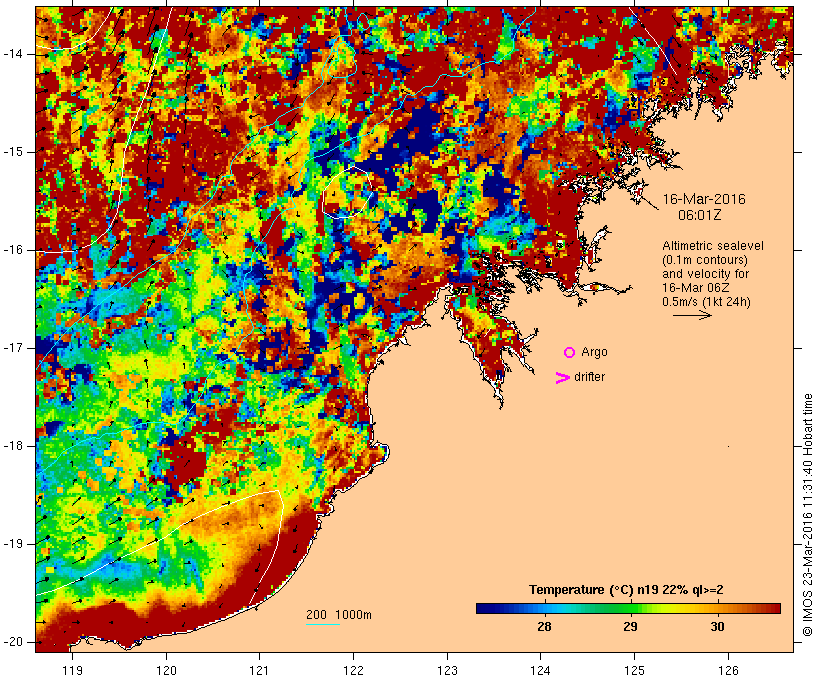
Task: Click the cyan 200m depth contour legend line
Action: pos(323,624)
